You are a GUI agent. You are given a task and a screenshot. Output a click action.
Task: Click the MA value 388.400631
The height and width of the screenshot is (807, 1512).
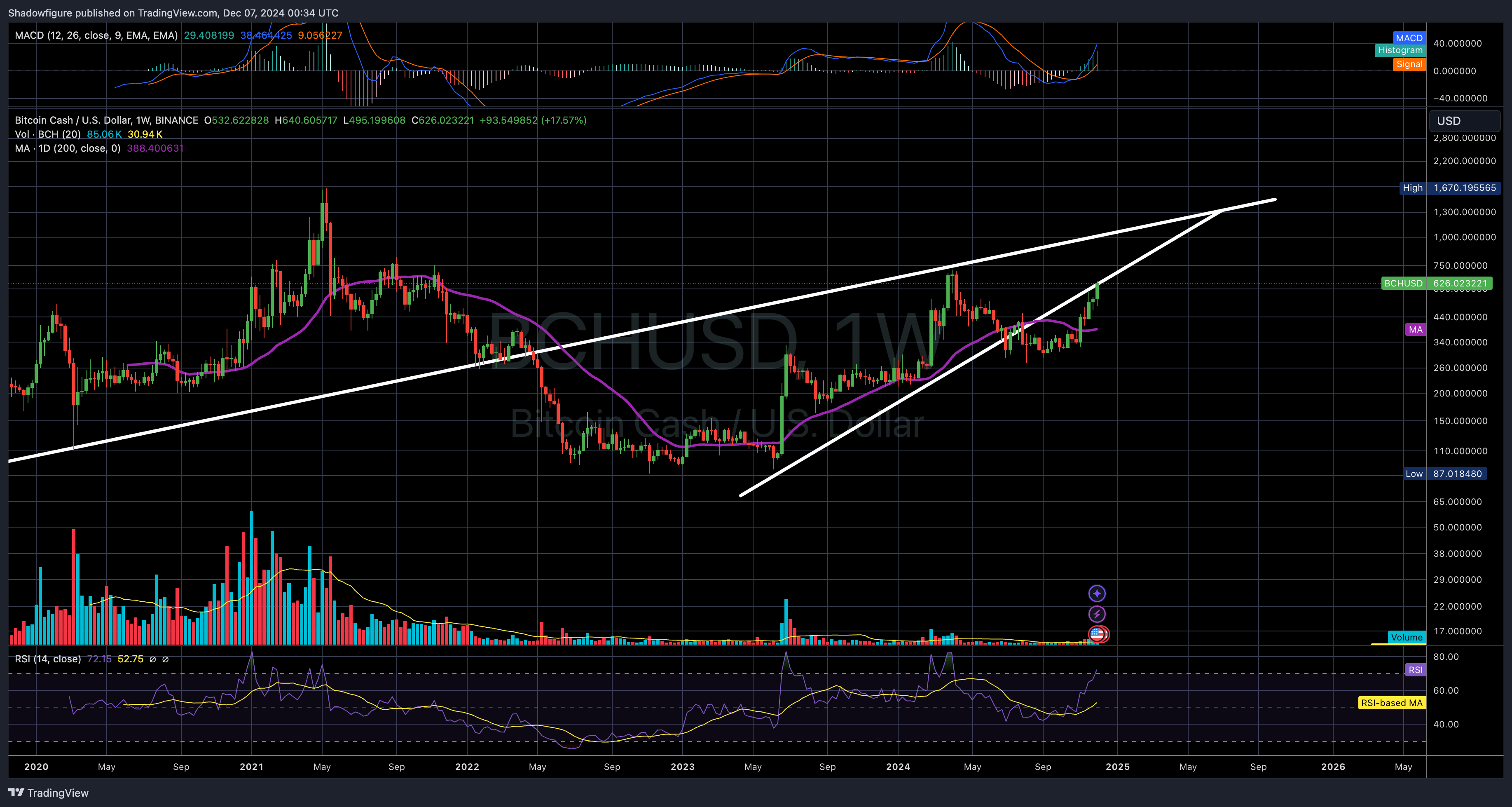[x=155, y=149]
